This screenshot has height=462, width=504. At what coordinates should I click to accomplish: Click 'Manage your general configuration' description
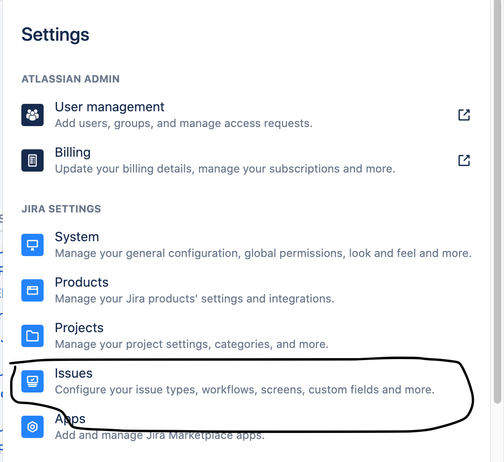[x=263, y=253]
